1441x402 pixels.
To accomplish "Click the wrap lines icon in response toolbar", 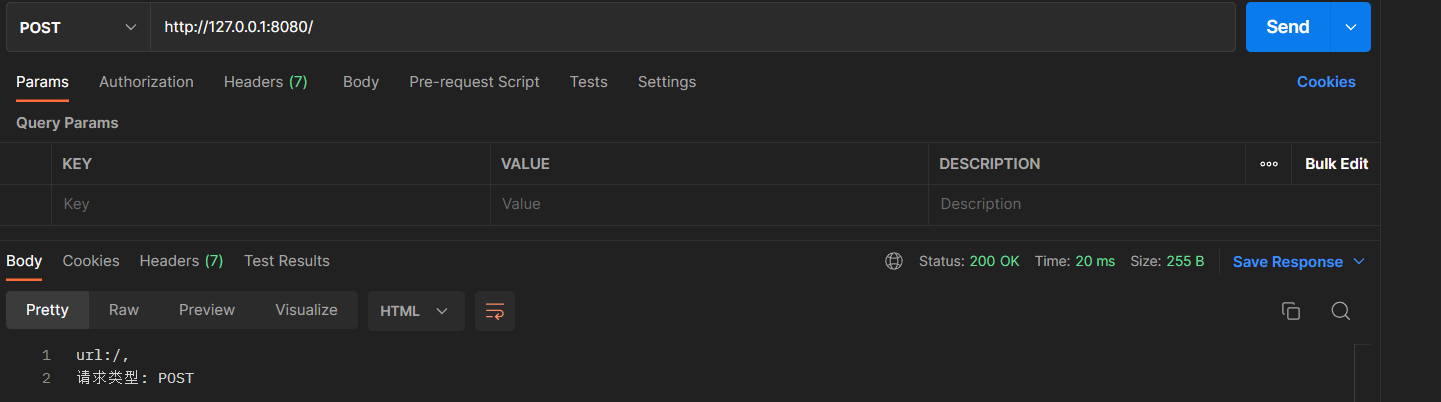I will (x=494, y=311).
